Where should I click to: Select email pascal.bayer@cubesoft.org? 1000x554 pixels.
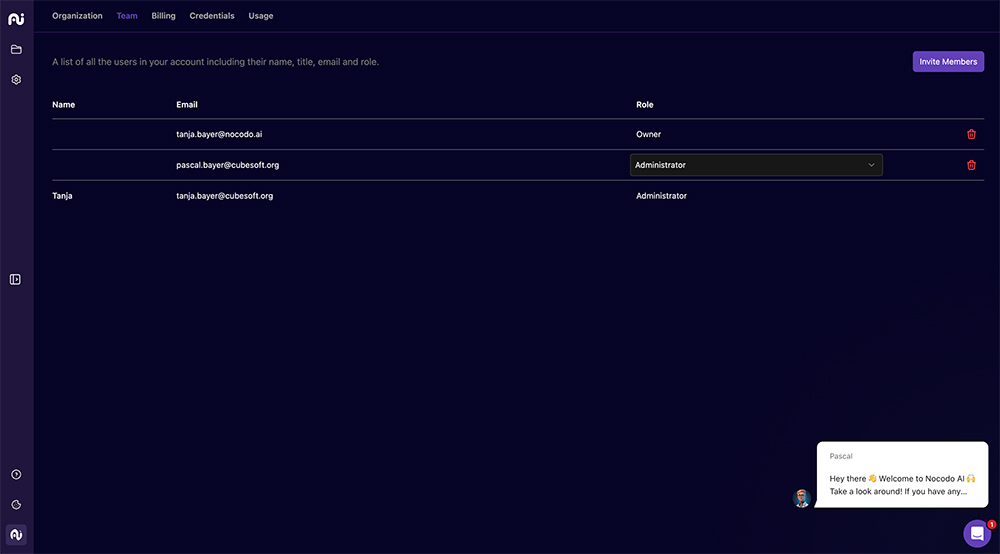[228, 165]
